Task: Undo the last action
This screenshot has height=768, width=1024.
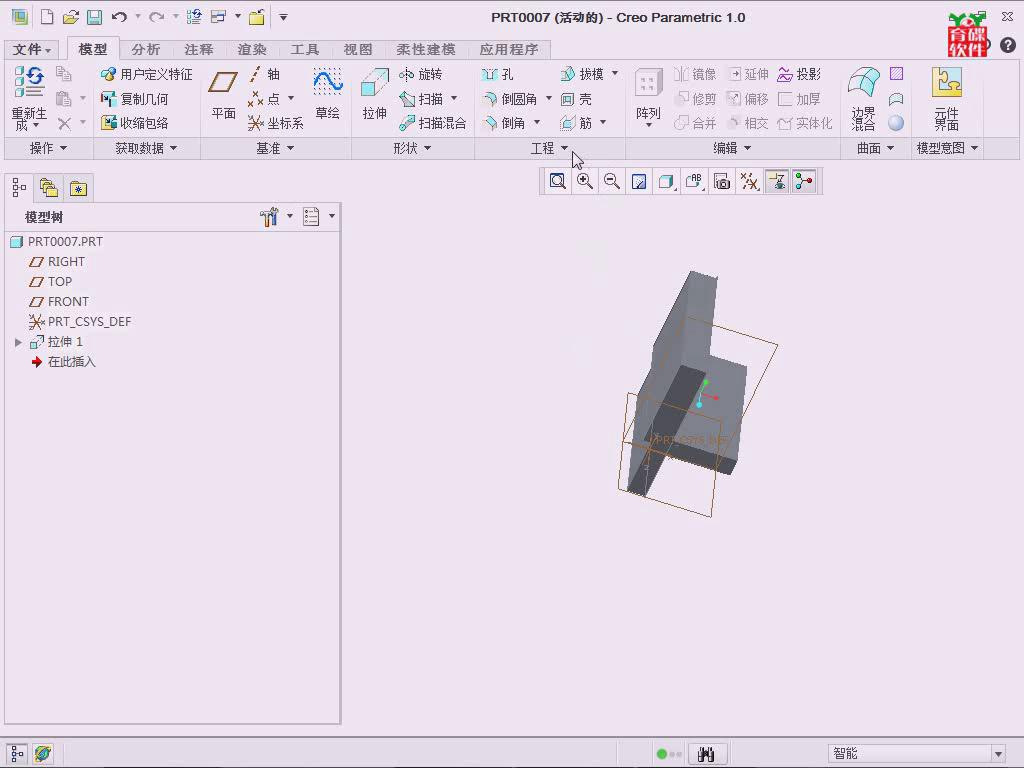Action: click(x=119, y=17)
